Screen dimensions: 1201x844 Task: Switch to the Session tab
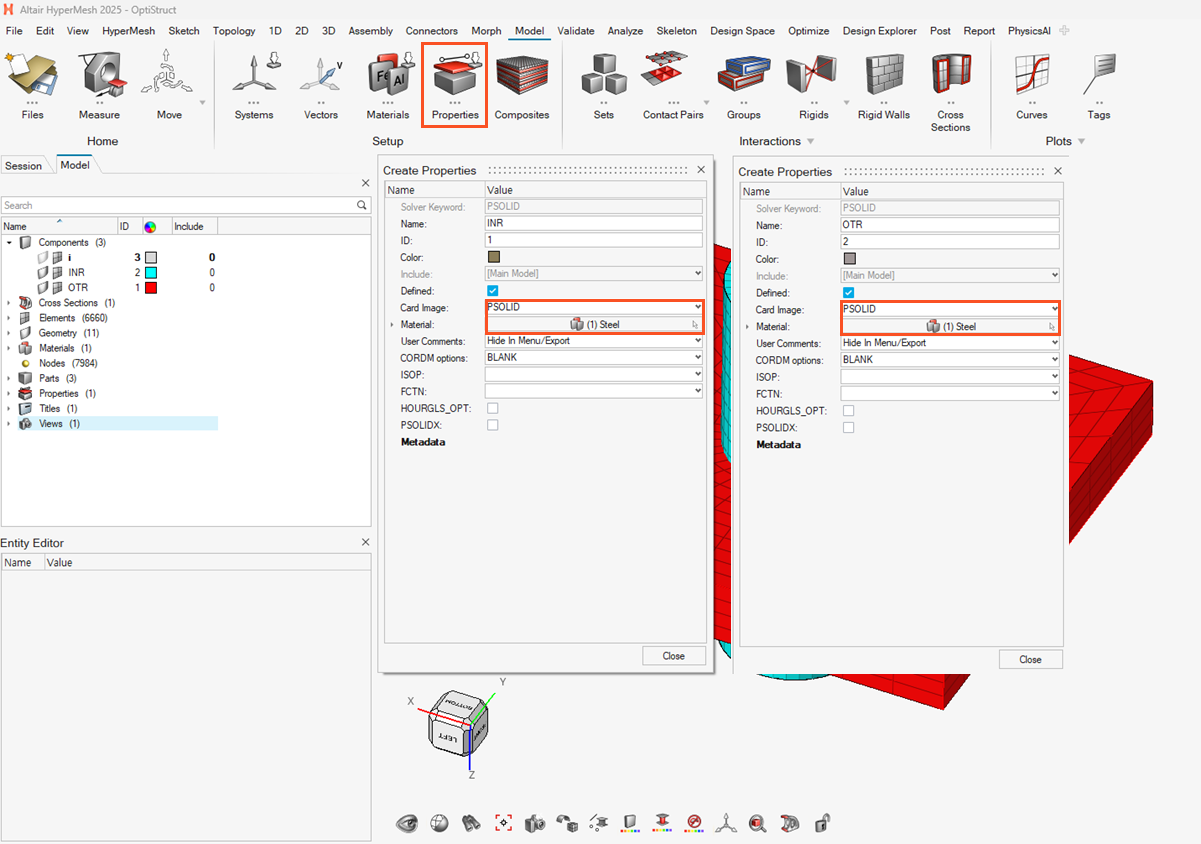point(24,166)
